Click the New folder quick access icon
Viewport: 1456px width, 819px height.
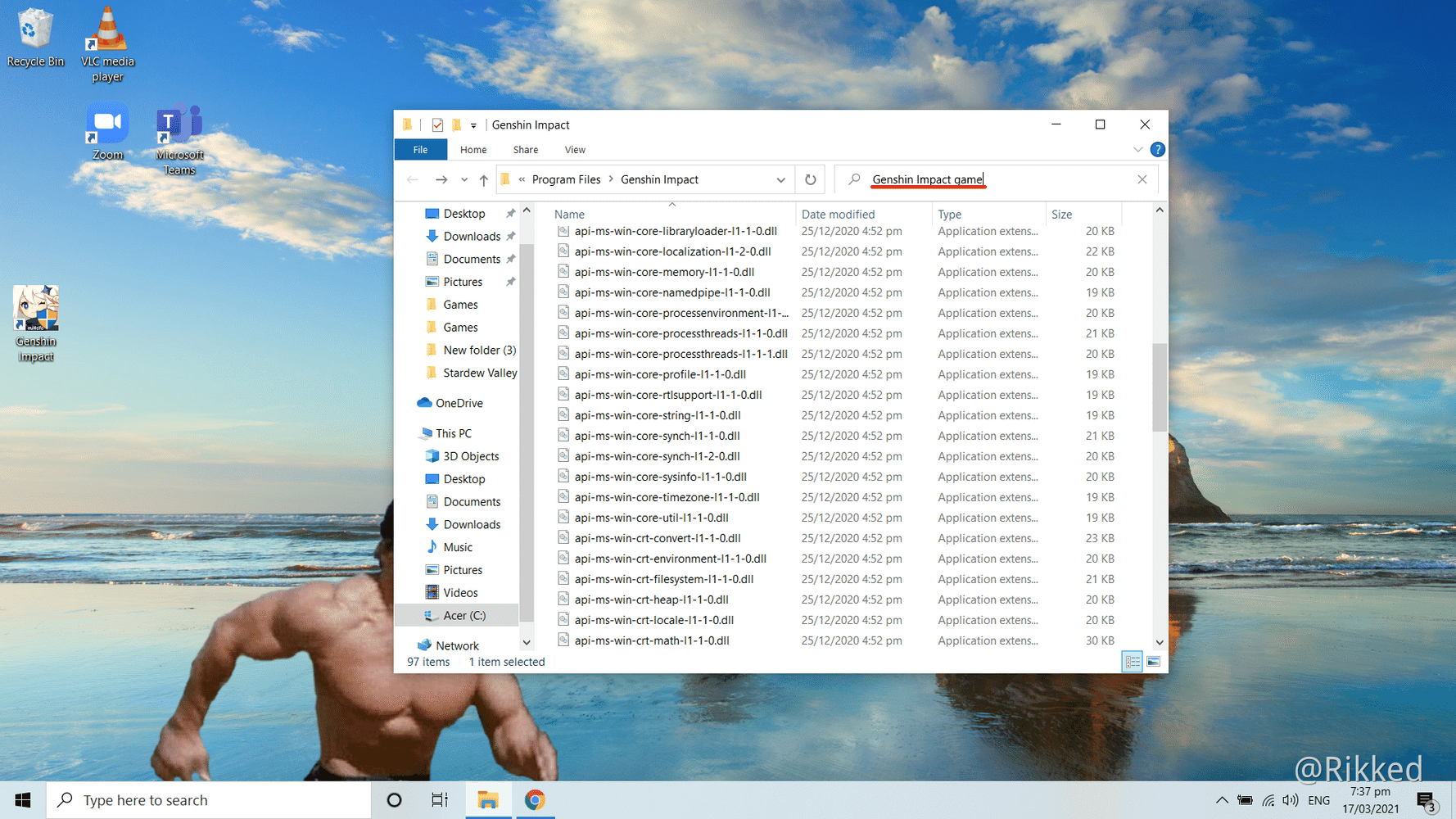pyautogui.click(x=457, y=125)
